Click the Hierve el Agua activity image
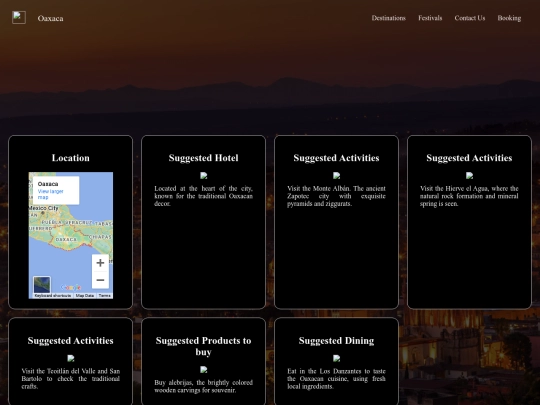This screenshot has height=405, width=540. 469,176
